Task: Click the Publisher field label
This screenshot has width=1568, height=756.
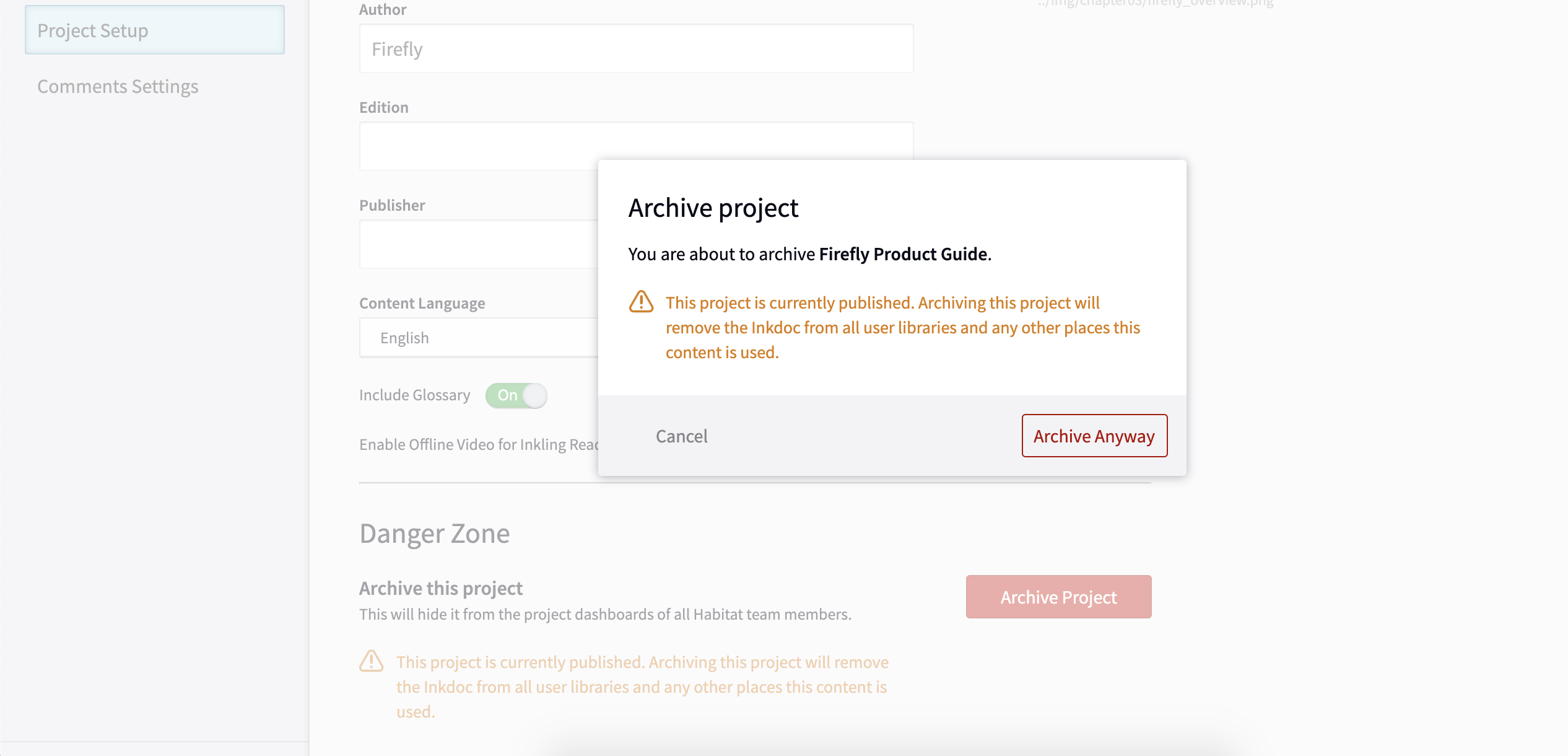Action: pyautogui.click(x=392, y=205)
